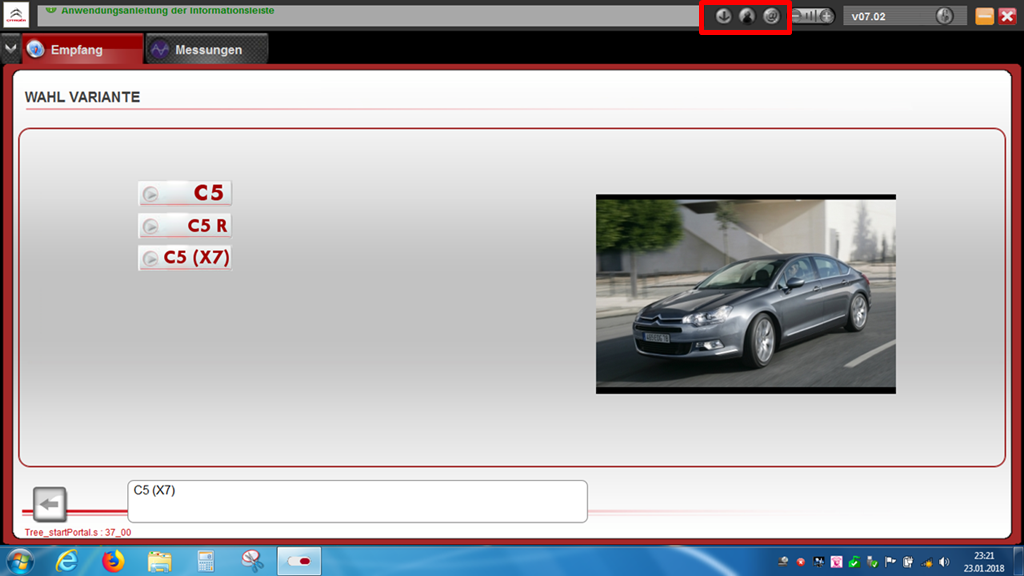Click the round icon beside version v07.02
This screenshot has width=1024, height=576.
(x=944, y=16)
